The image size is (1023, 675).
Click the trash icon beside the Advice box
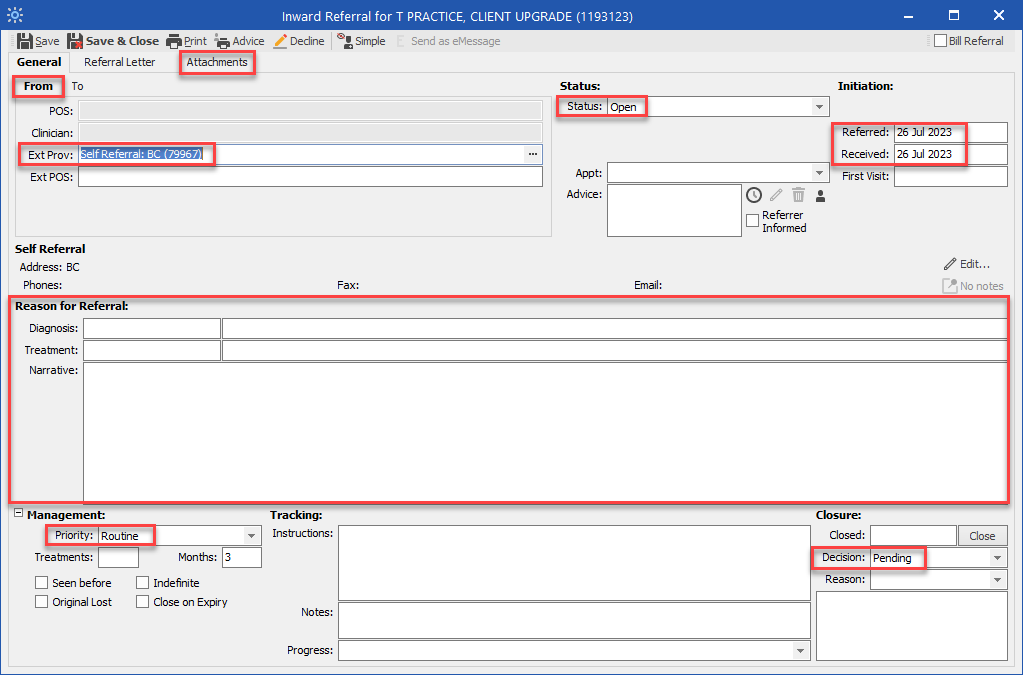tap(798, 195)
